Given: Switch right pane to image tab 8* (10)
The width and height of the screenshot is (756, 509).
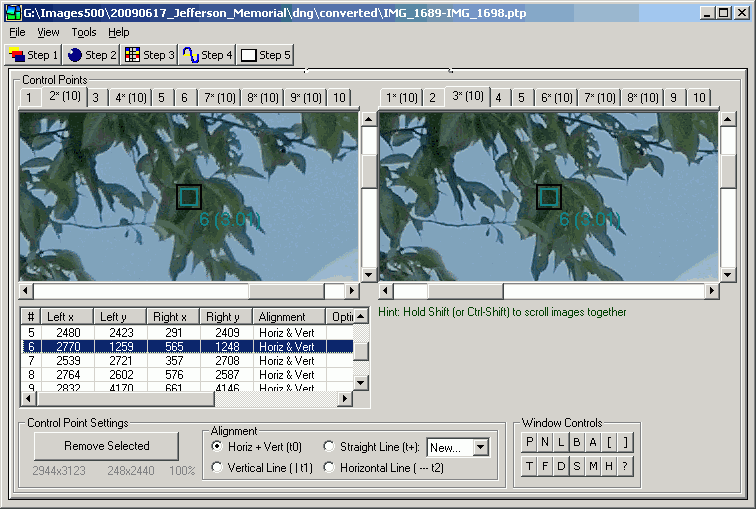Looking at the screenshot, I should [x=643, y=98].
